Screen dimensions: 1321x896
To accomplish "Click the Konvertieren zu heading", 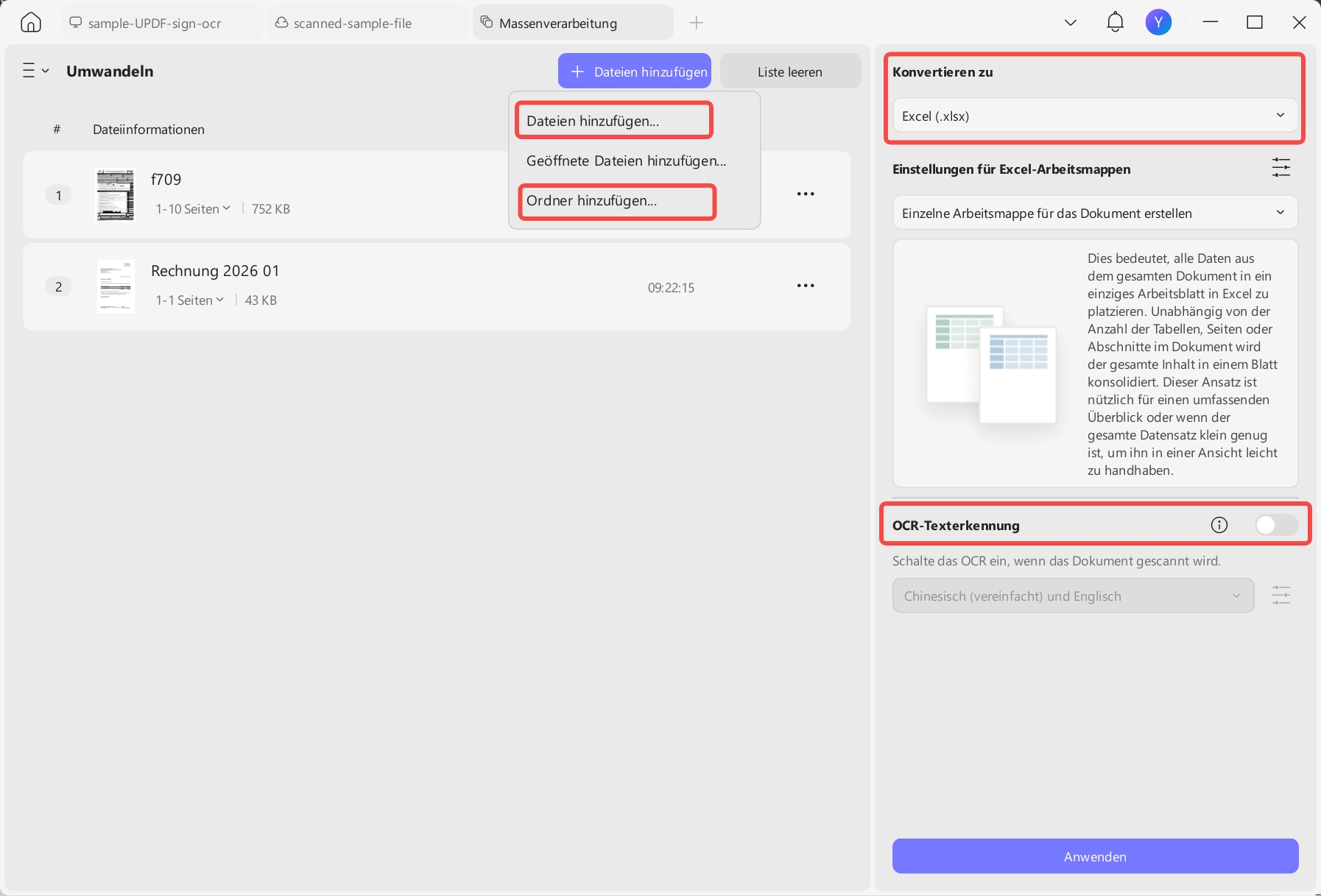I will tap(943, 72).
